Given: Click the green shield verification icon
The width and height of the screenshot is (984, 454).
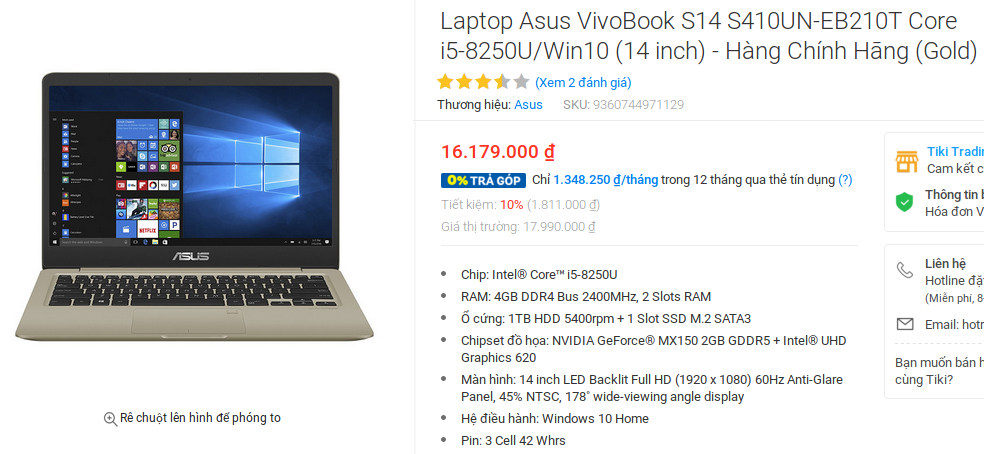Looking at the screenshot, I should coord(904,202).
